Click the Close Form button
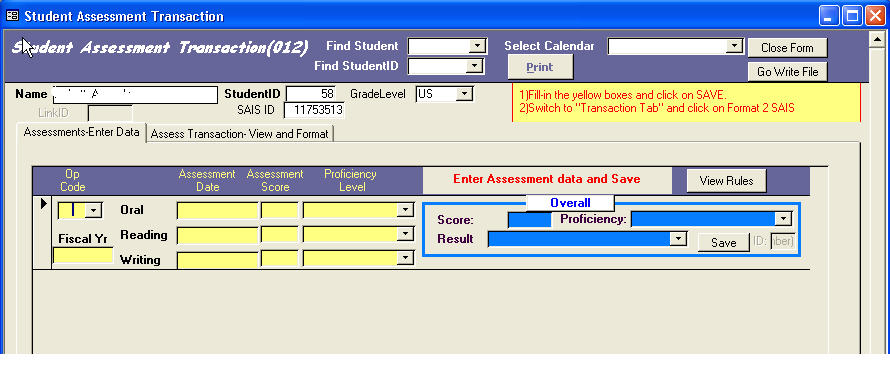The height and width of the screenshot is (383, 890). click(x=787, y=48)
